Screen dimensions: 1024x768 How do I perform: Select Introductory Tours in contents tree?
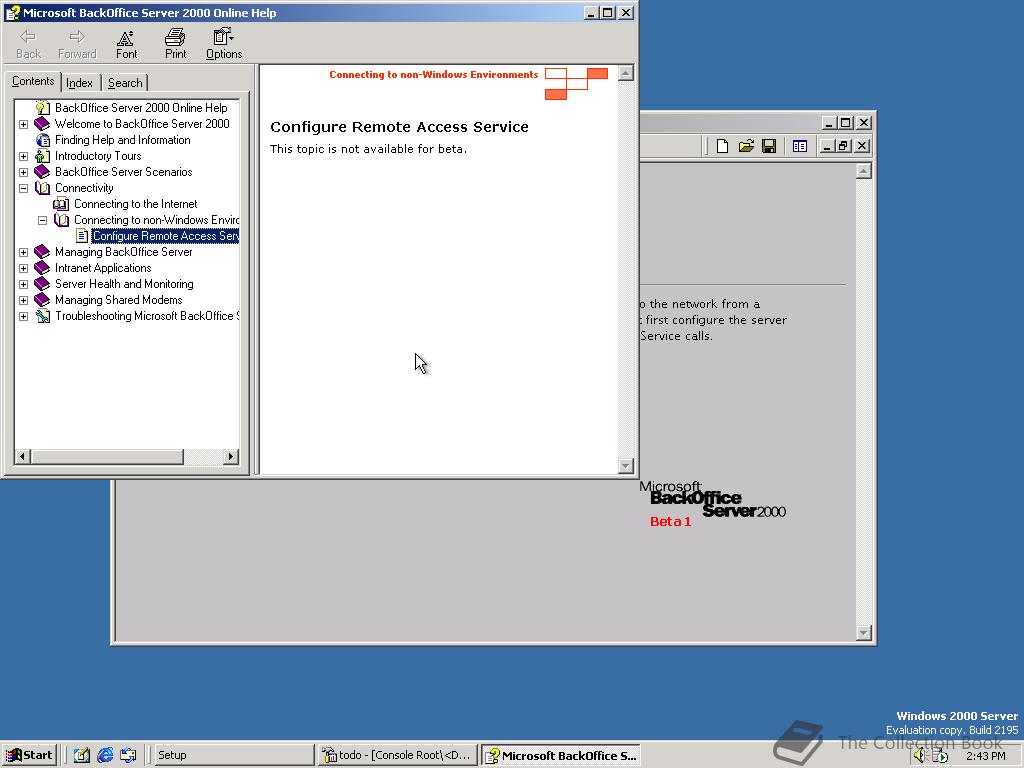[x=98, y=155]
